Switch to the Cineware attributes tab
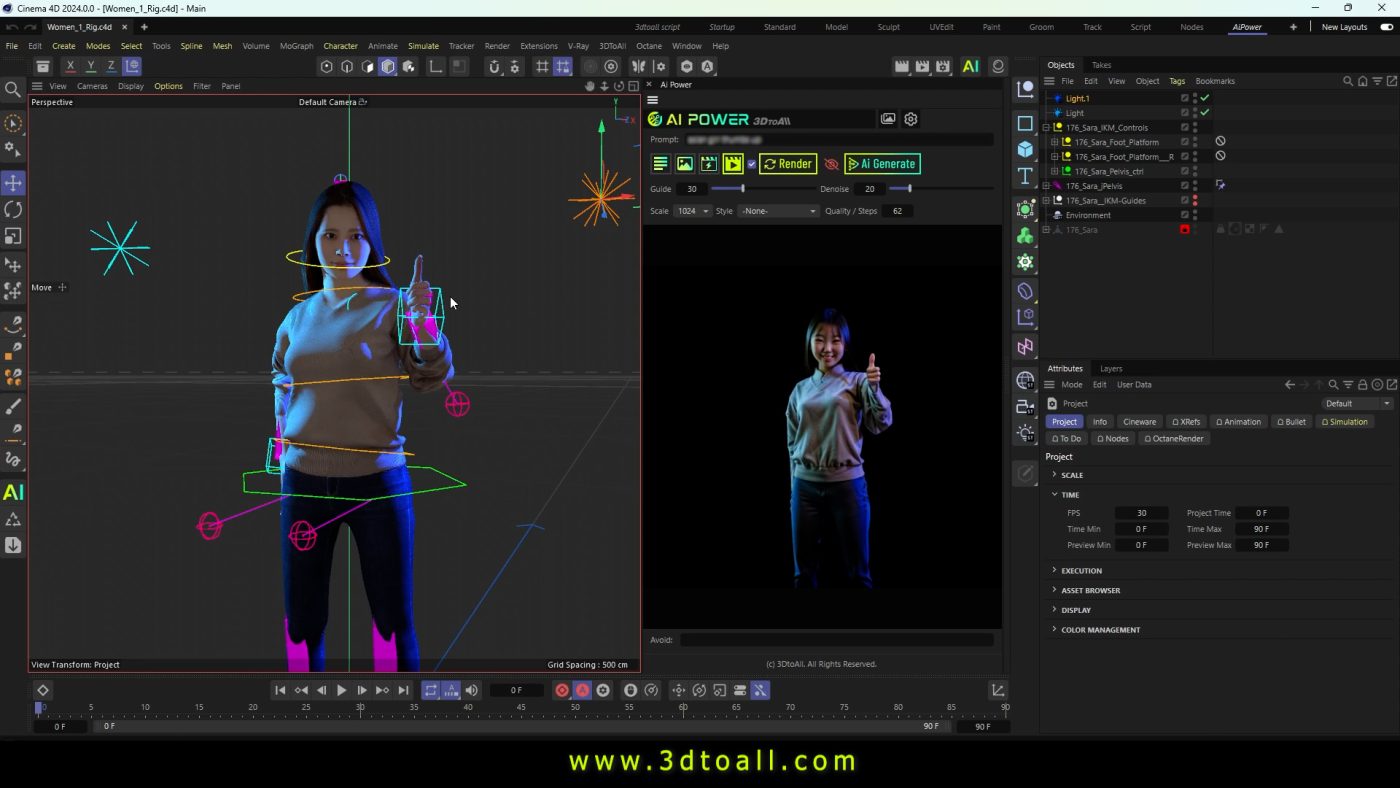Image resolution: width=1400 pixels, height=788 pixels. 1139,422
